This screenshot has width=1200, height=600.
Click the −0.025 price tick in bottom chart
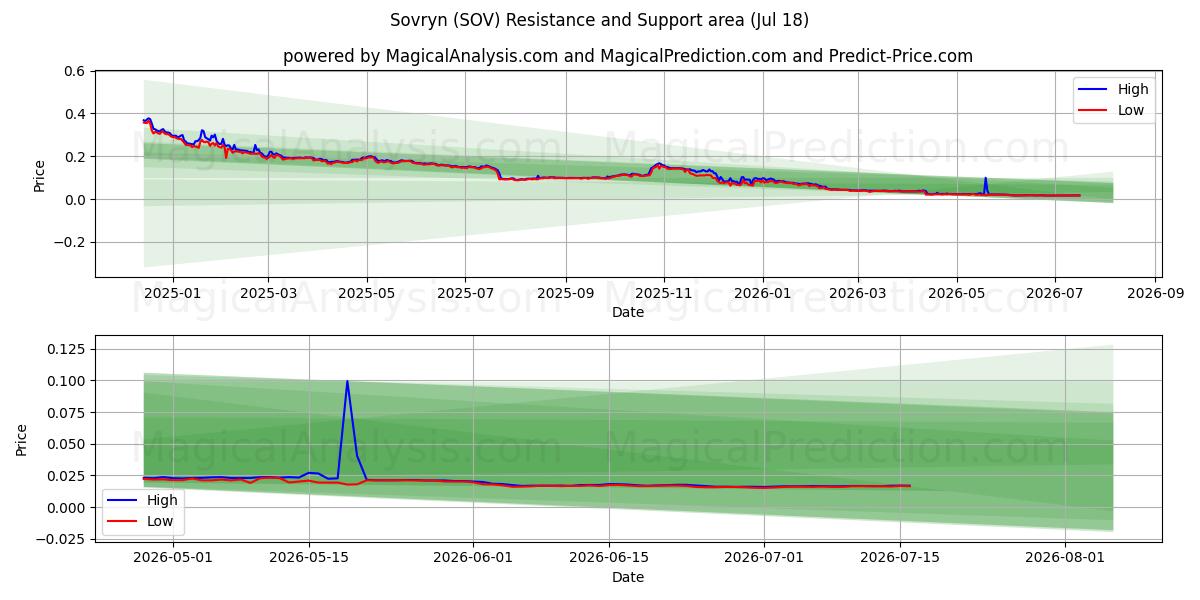tap(62, 540)
